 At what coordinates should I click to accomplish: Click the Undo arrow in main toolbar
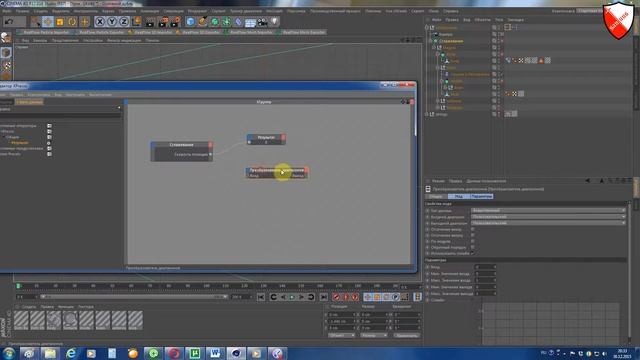tap(9, 21)
